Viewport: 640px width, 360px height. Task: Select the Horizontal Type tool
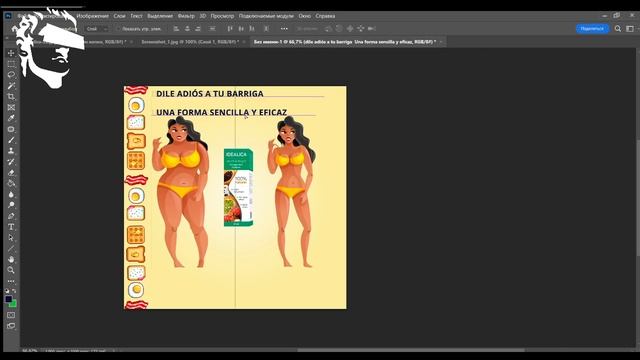tap(11, 227)
